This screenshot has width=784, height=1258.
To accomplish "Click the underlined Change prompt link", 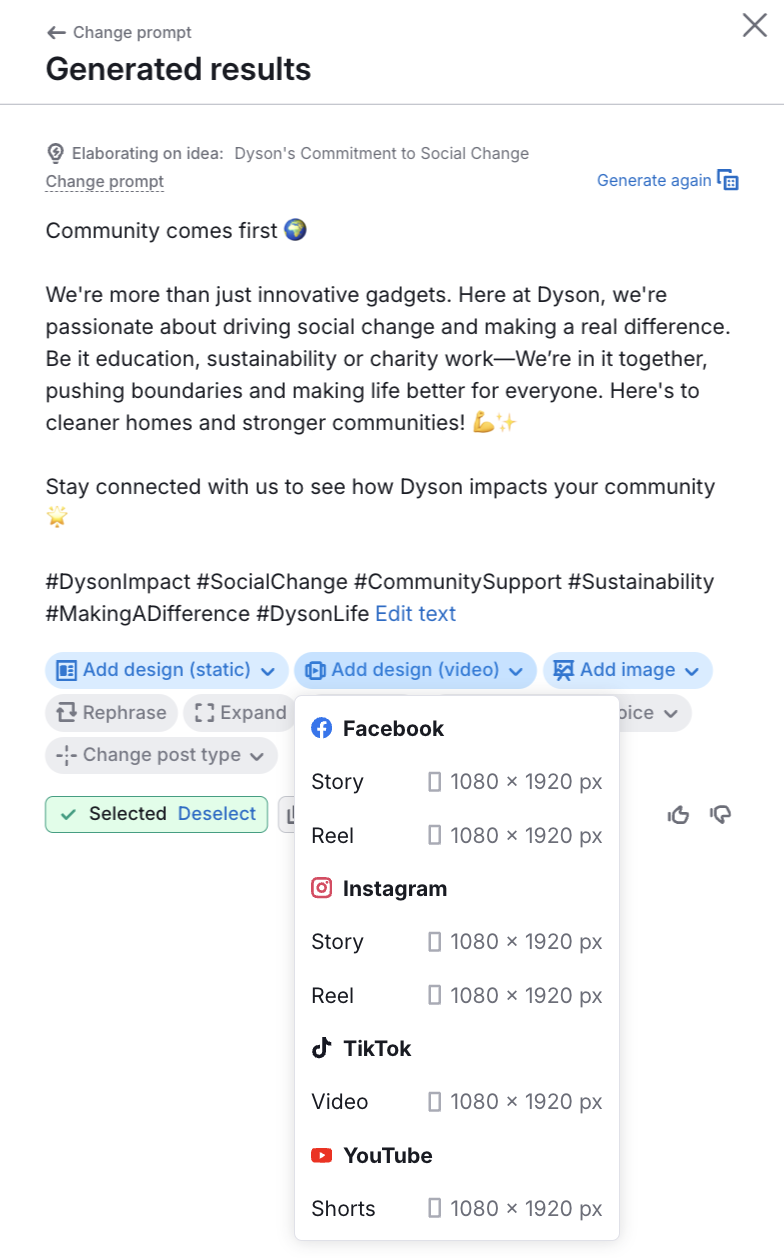I will [105, 182].
